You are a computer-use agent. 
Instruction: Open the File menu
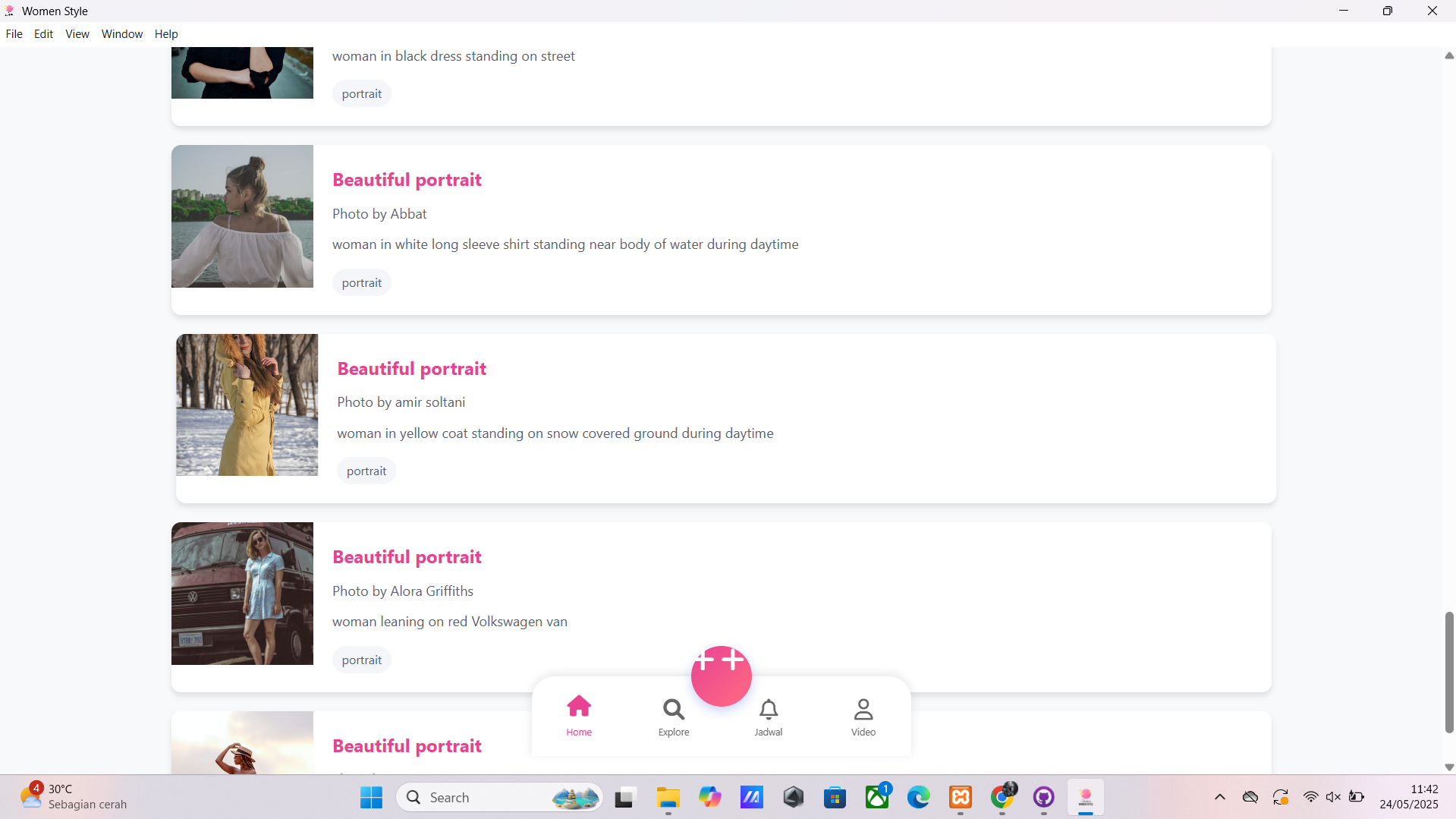point(14,34)
